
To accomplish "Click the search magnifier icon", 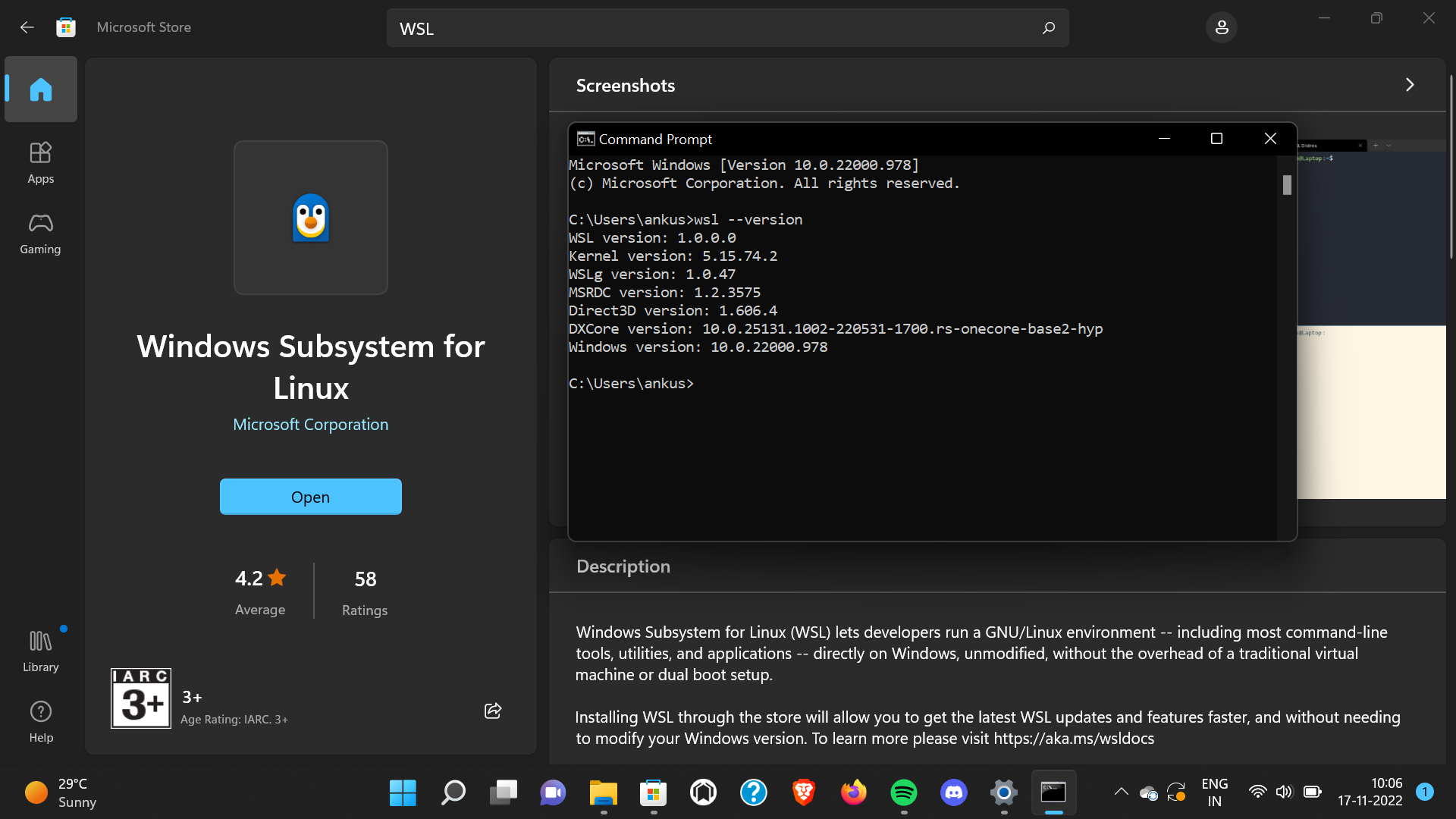I will point(1049,28).
